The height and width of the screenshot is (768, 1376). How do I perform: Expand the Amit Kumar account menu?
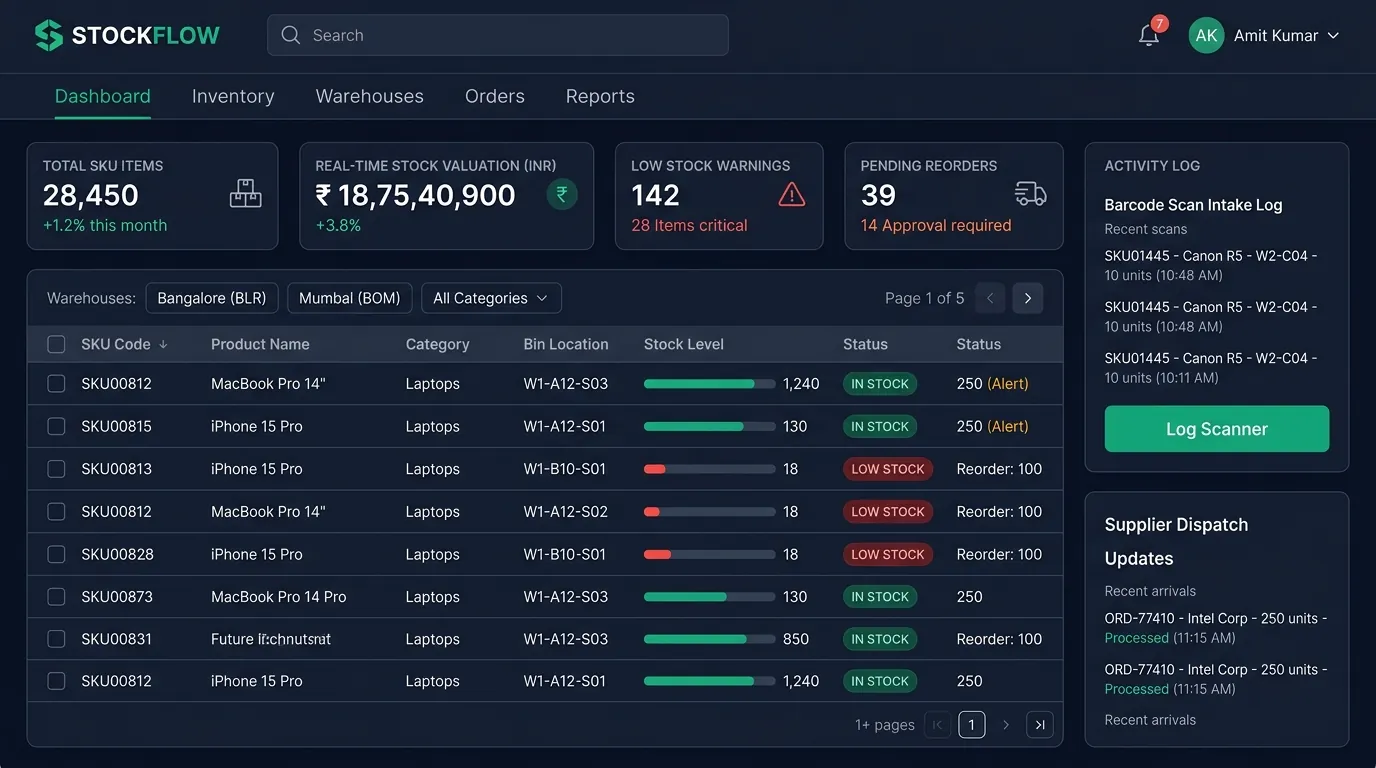pyautogui.click(x=1333, y=35)
